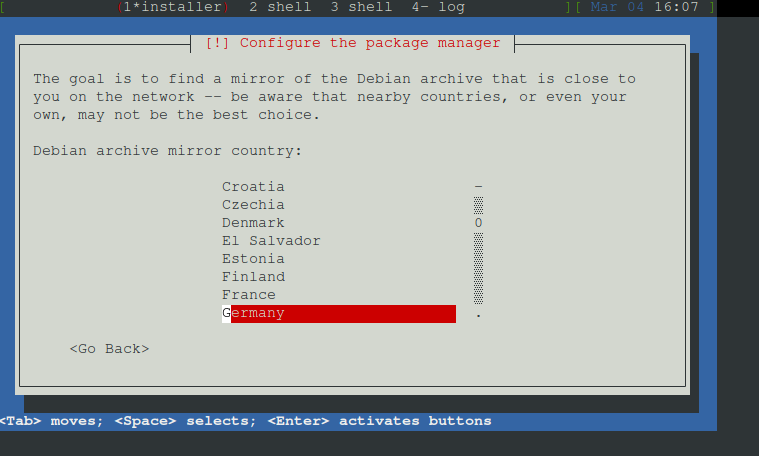Open the 3 shell tab
This screenshot has width=759, height=456.
[361, 7]
